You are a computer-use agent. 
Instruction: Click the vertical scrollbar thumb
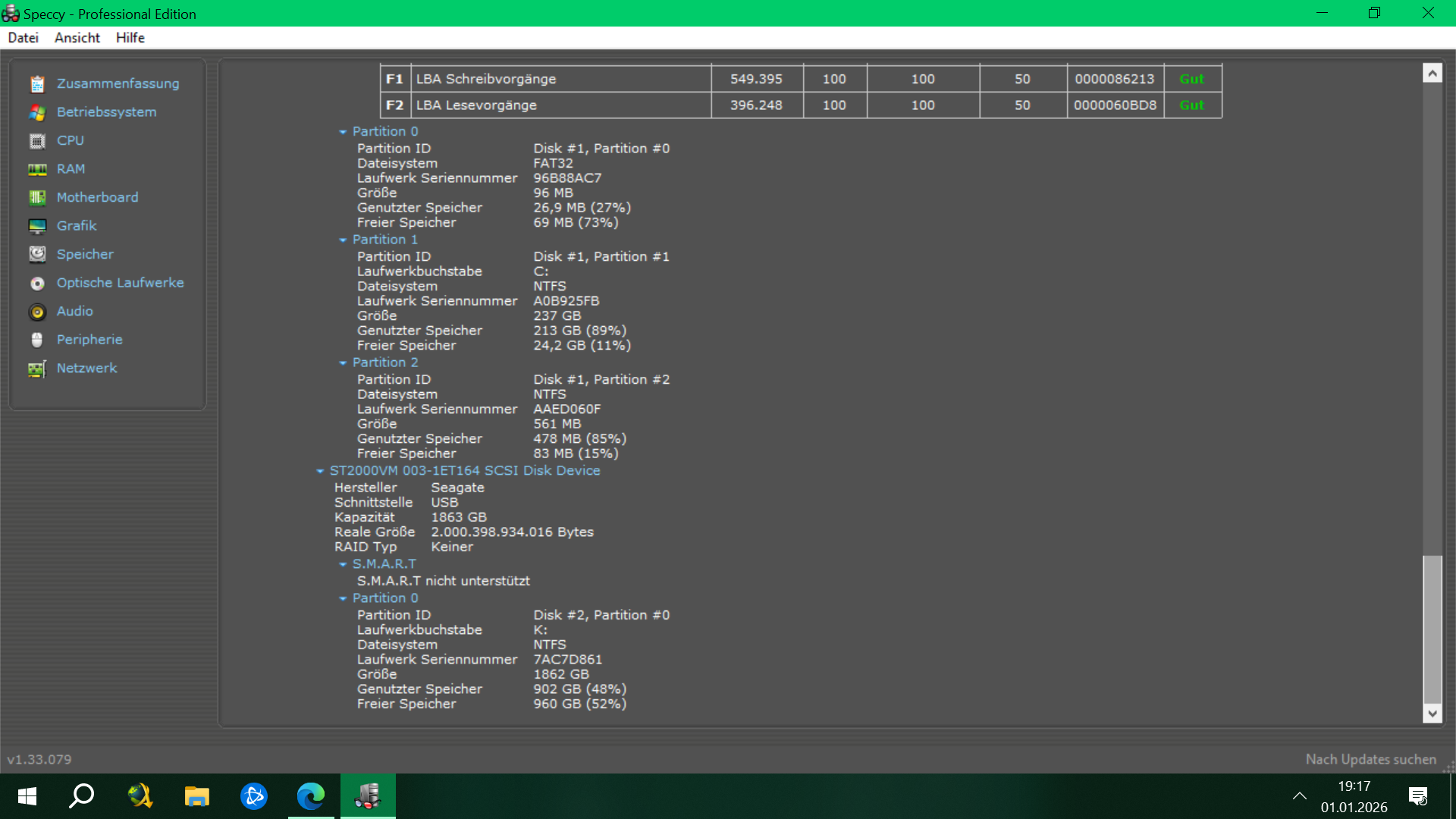pos(1432,629)
